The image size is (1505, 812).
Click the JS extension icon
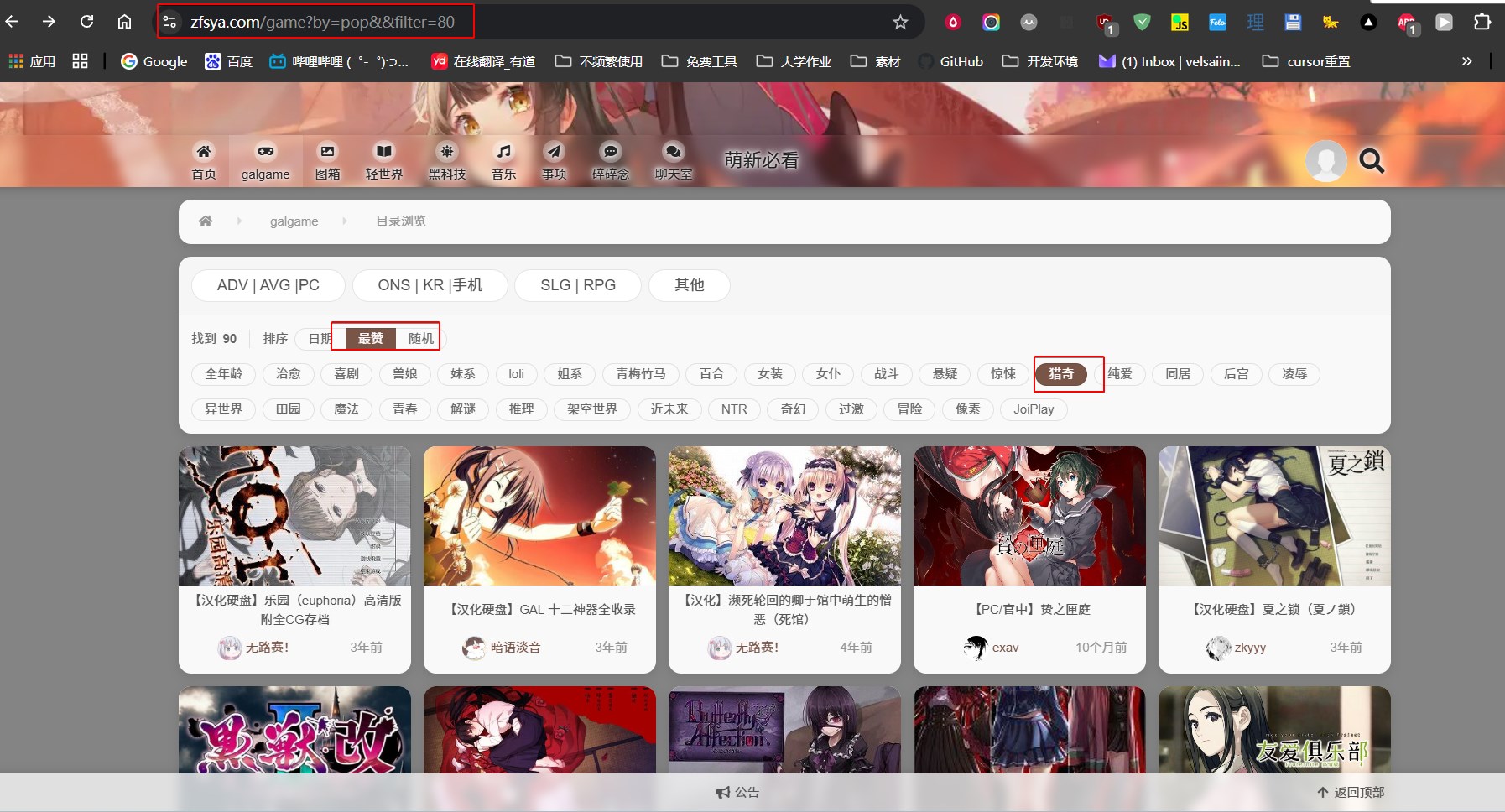(1180, 22)
